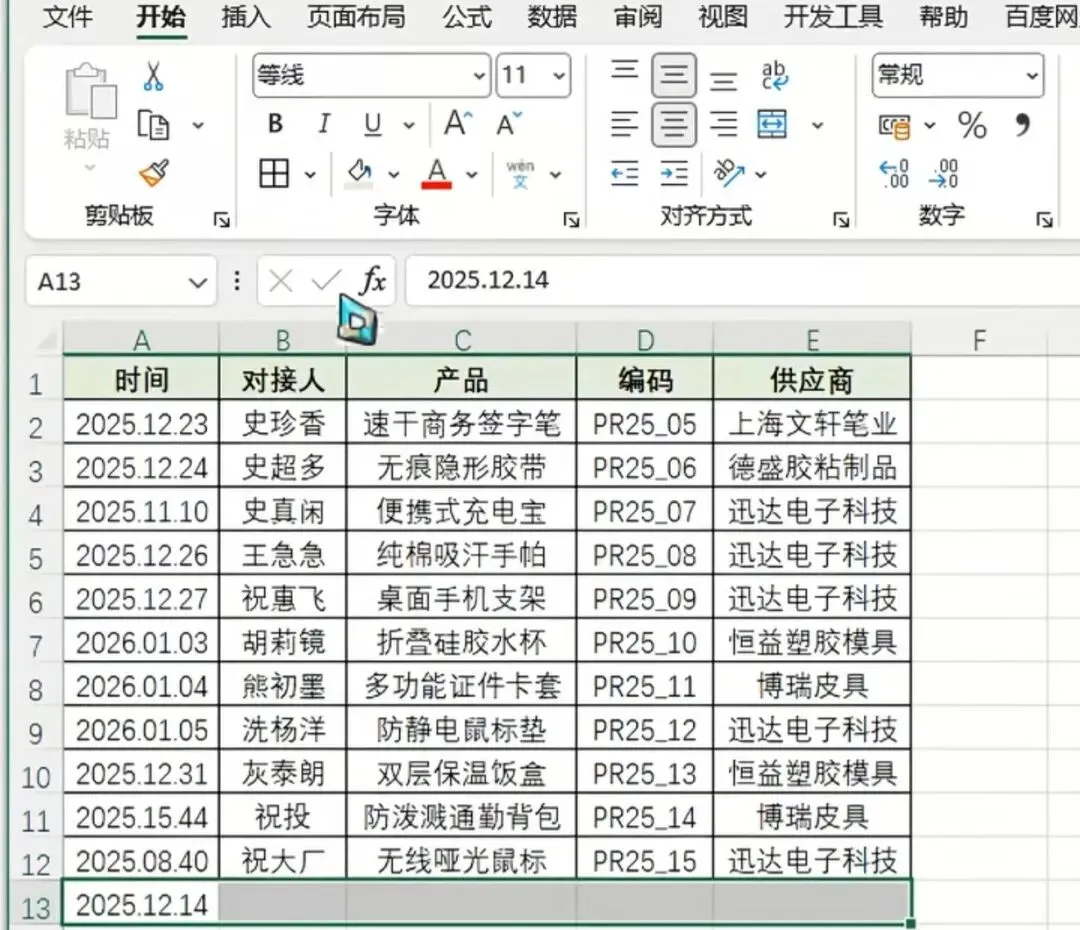
Task: Decrease decimal places
Action: (x=943, y=174)
